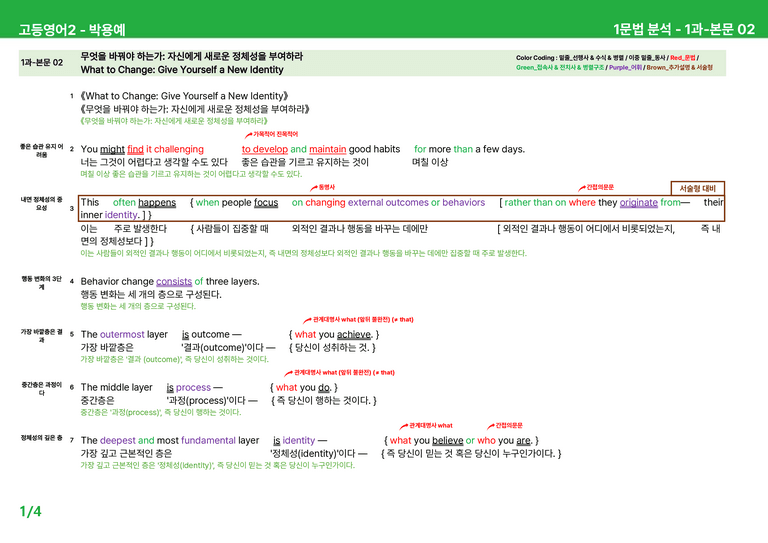Screen dimensions: 768x543
Task: Click "on changing external outcomes or behaviors"
Action: coord(388,203)
